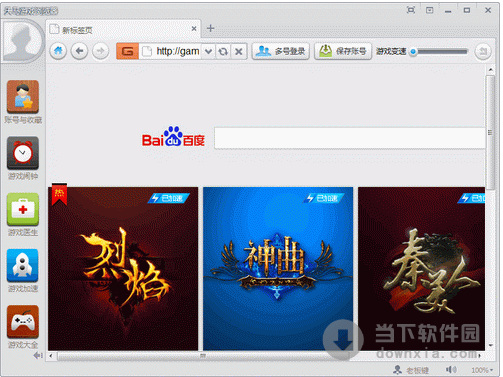503x377 pixels.
Task: Open the 神曲 game thumbnail
Action: 278,268
